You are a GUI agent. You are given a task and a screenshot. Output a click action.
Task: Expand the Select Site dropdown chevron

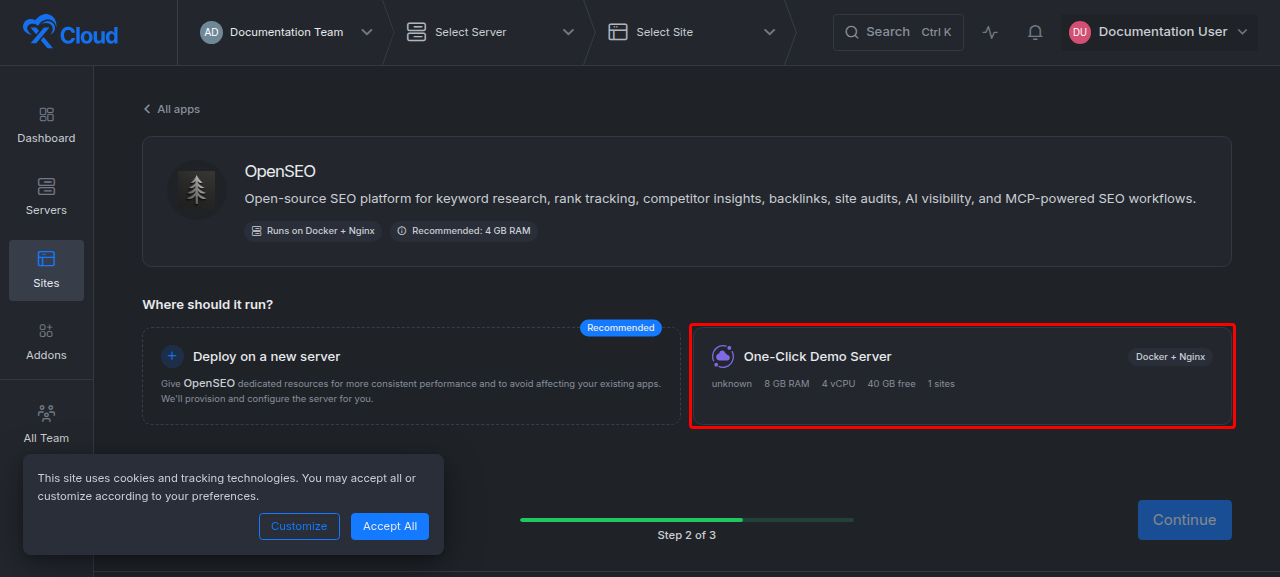pyautogui.click(x=769, y=32)
